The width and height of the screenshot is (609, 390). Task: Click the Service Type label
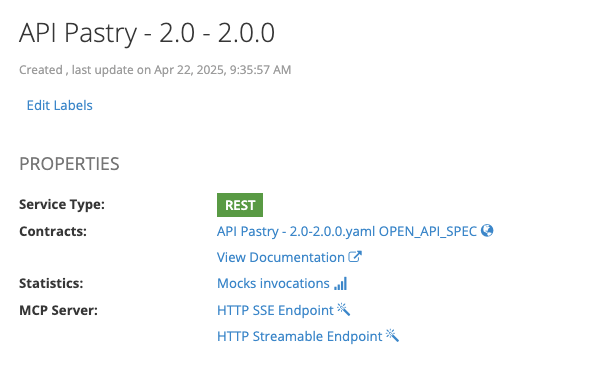point(62,204)
